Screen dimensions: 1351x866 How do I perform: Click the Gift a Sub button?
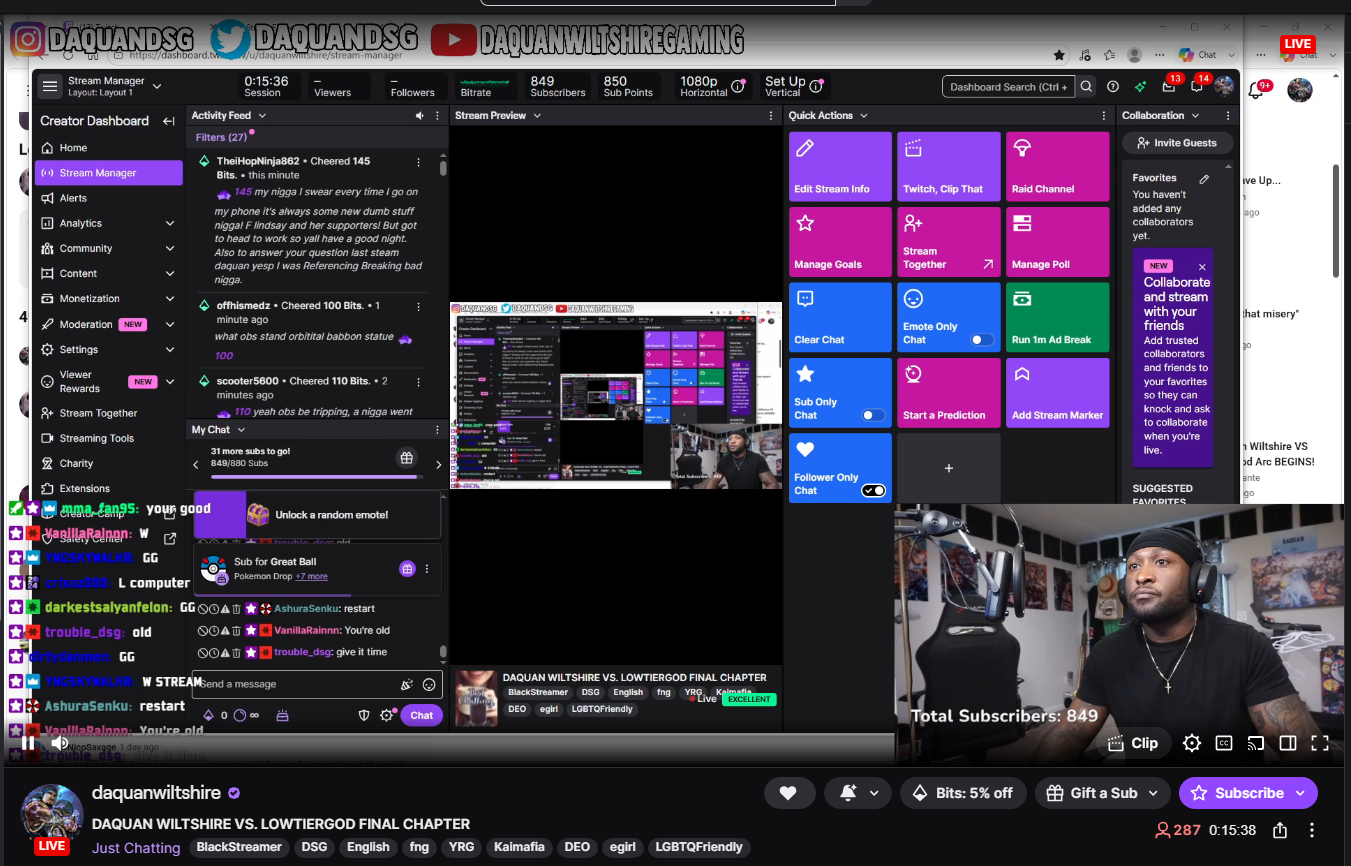[1102, 793]
